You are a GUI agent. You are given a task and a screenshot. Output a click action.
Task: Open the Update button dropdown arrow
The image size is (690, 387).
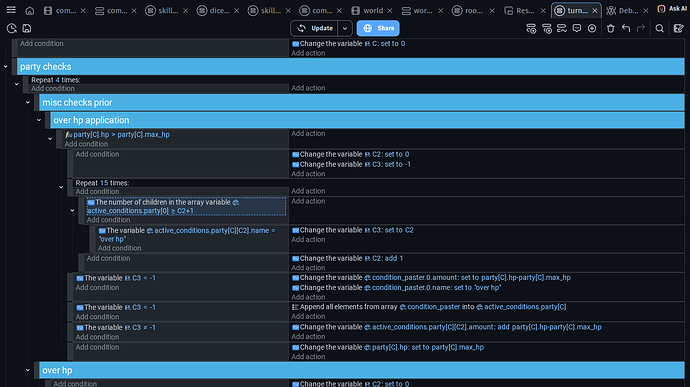(x=345, y=28)
